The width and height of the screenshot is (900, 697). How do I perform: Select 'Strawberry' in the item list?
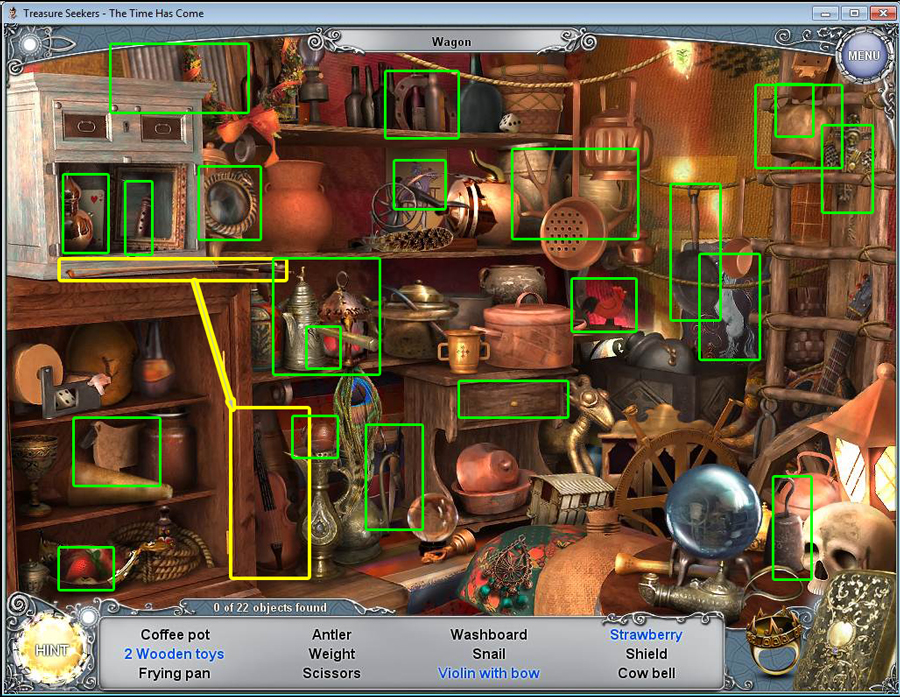coord(646,634)
